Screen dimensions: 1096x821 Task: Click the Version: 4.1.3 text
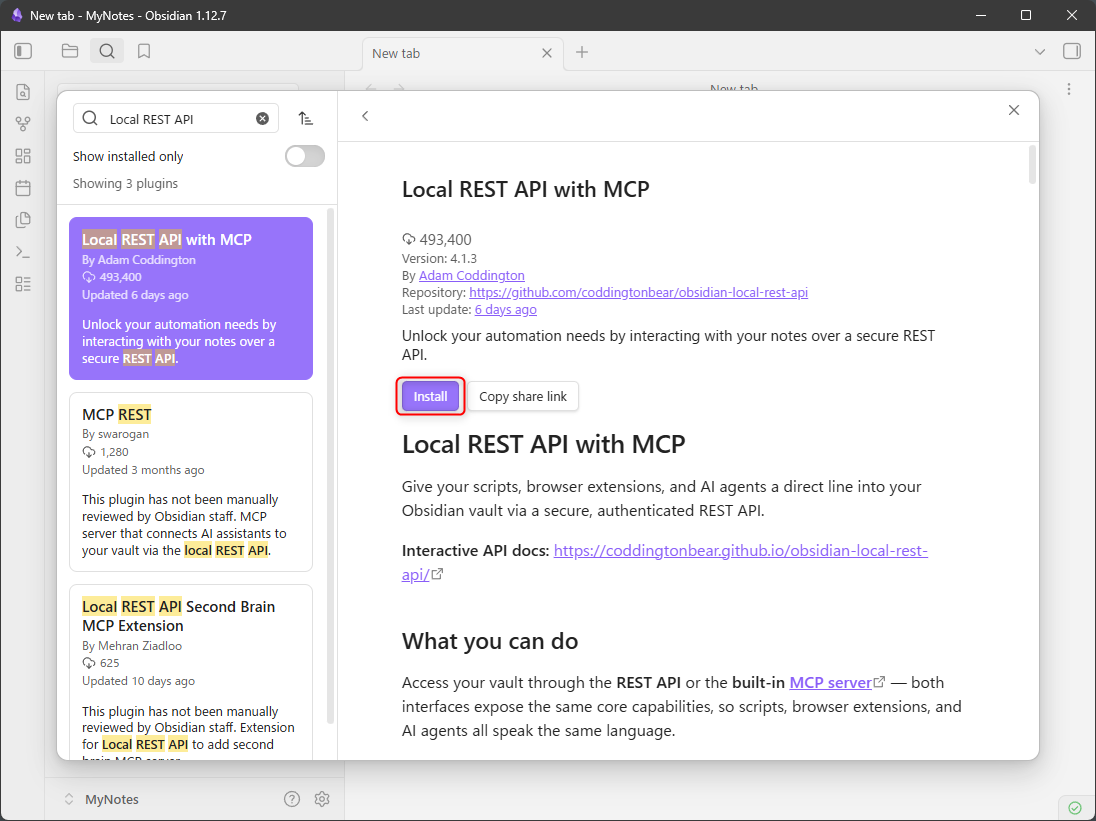pos(440,258)
